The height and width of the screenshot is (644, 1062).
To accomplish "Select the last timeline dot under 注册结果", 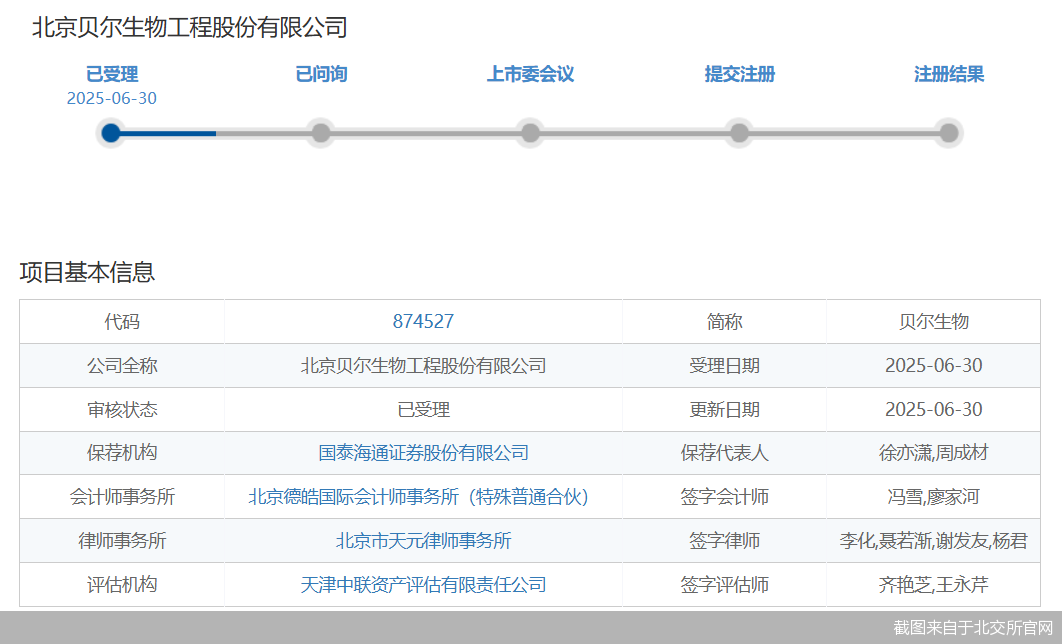I will pos(949,133).
